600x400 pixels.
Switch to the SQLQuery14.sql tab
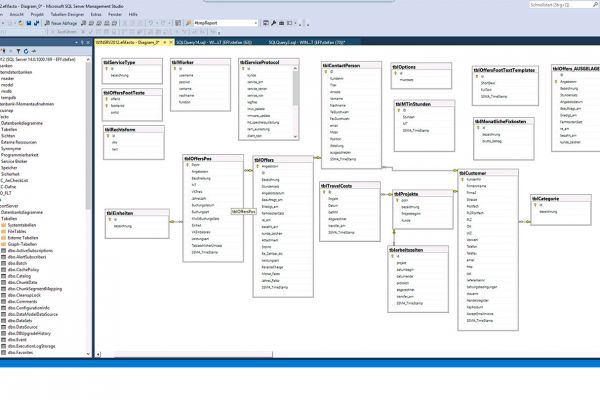point(214,42)
